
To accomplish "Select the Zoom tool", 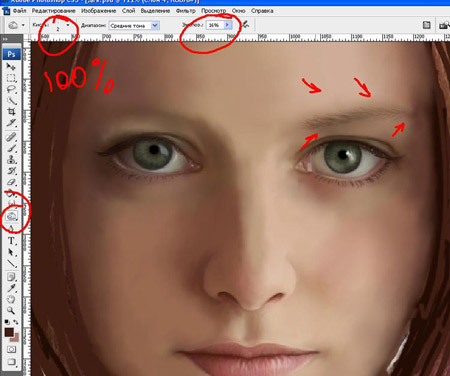I will [11, 310].
